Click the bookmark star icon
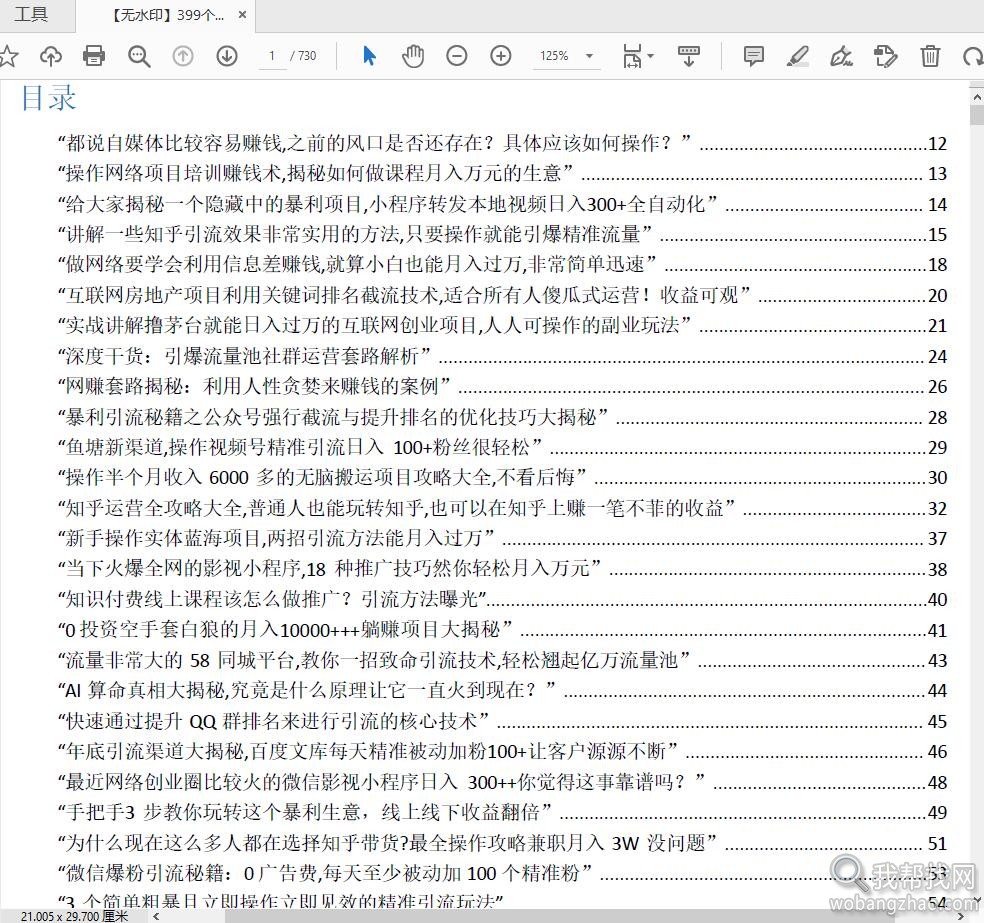984x923 pixels. [8, 56]
